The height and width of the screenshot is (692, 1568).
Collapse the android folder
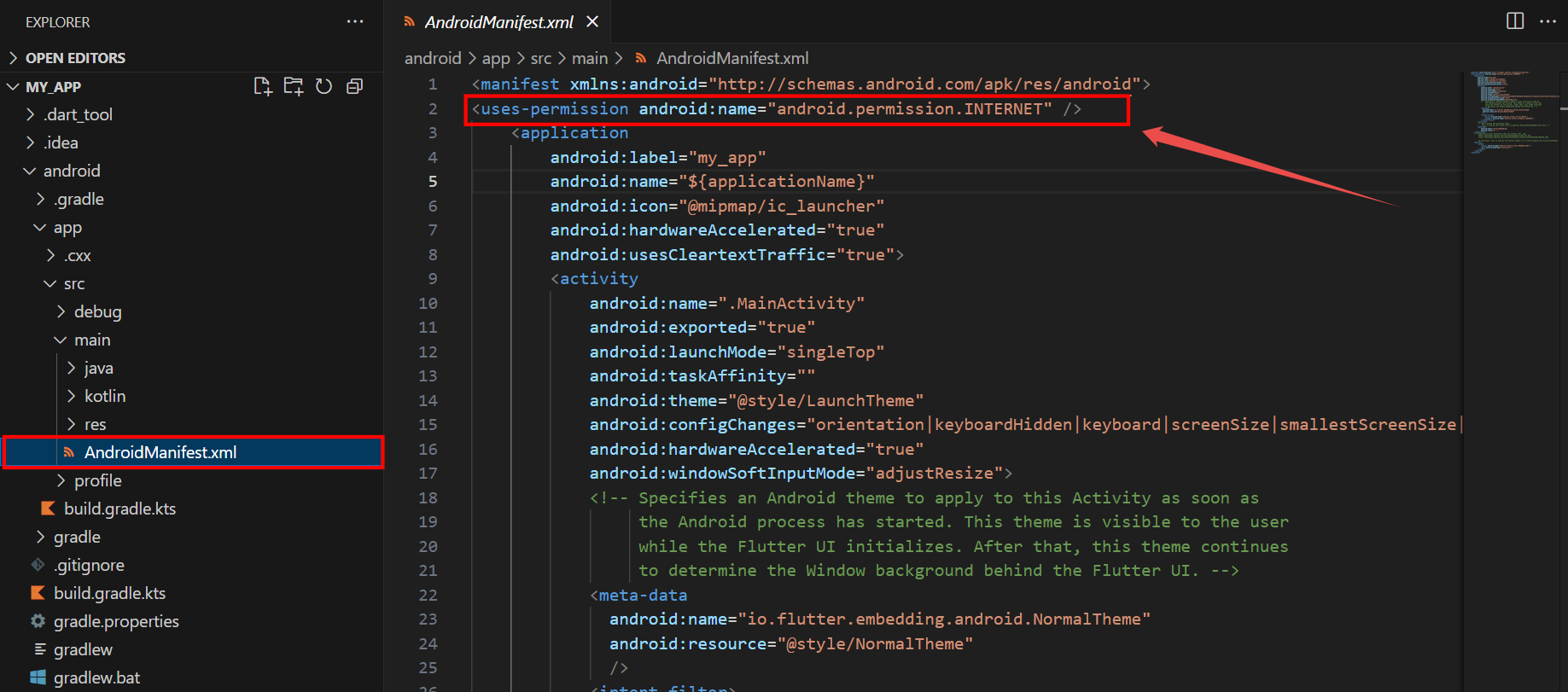(30, 171)
